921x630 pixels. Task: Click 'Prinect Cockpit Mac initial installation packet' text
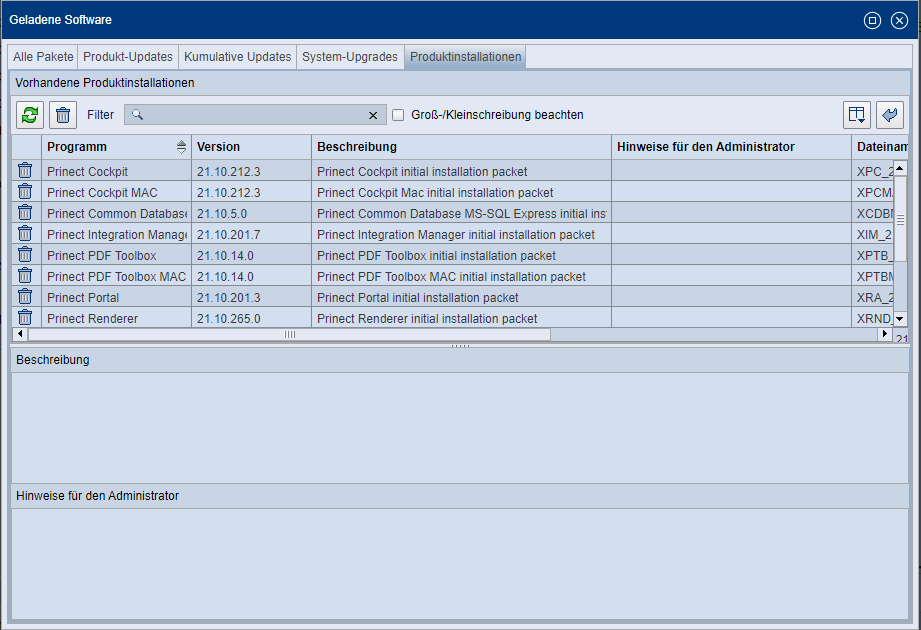[435, 193]
